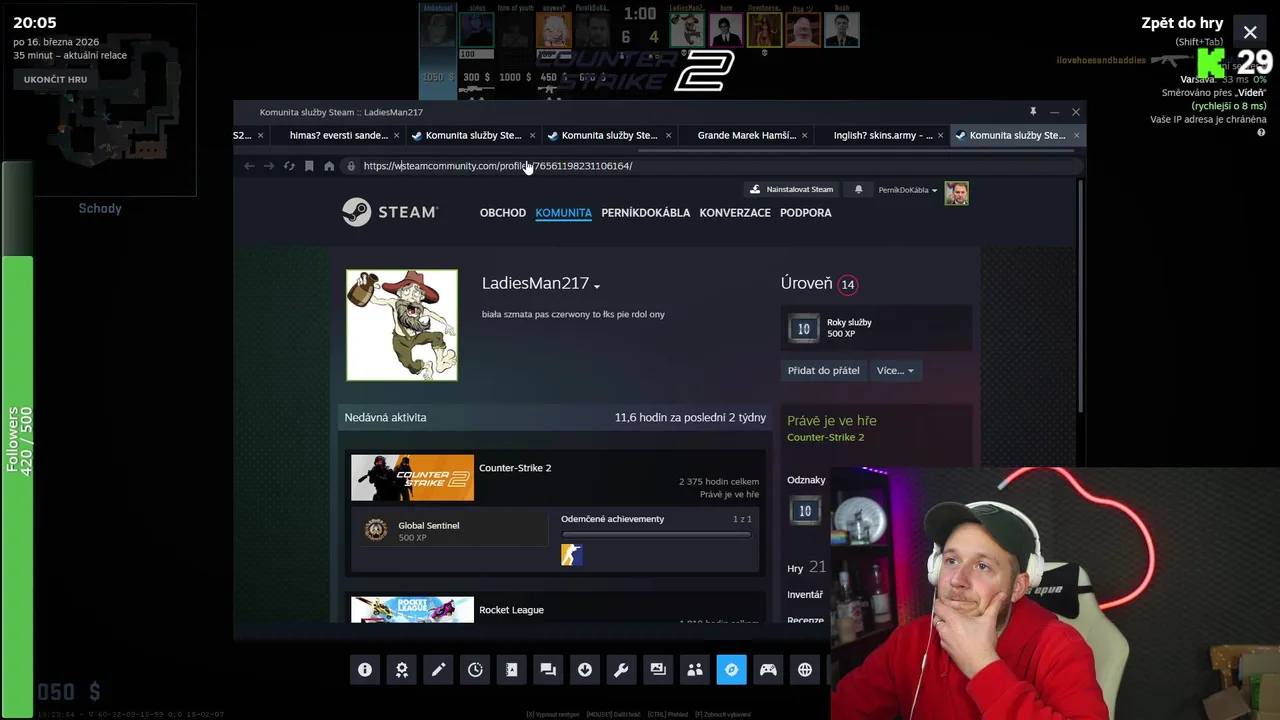
Task: Click the achievements progress bar under Odemčené achievementy
Action: (656, 535)
